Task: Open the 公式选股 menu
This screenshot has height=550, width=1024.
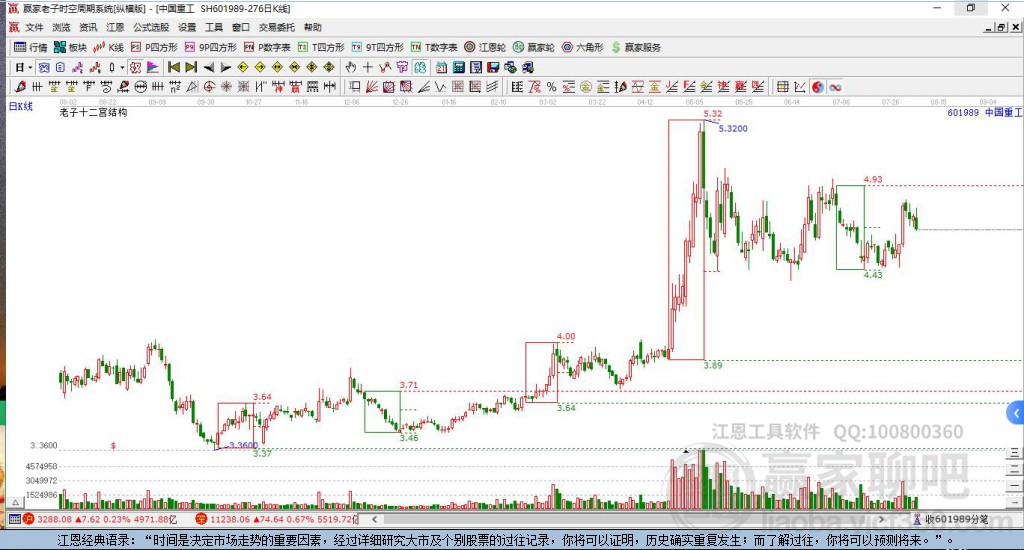Action: [x=151, y=27]
